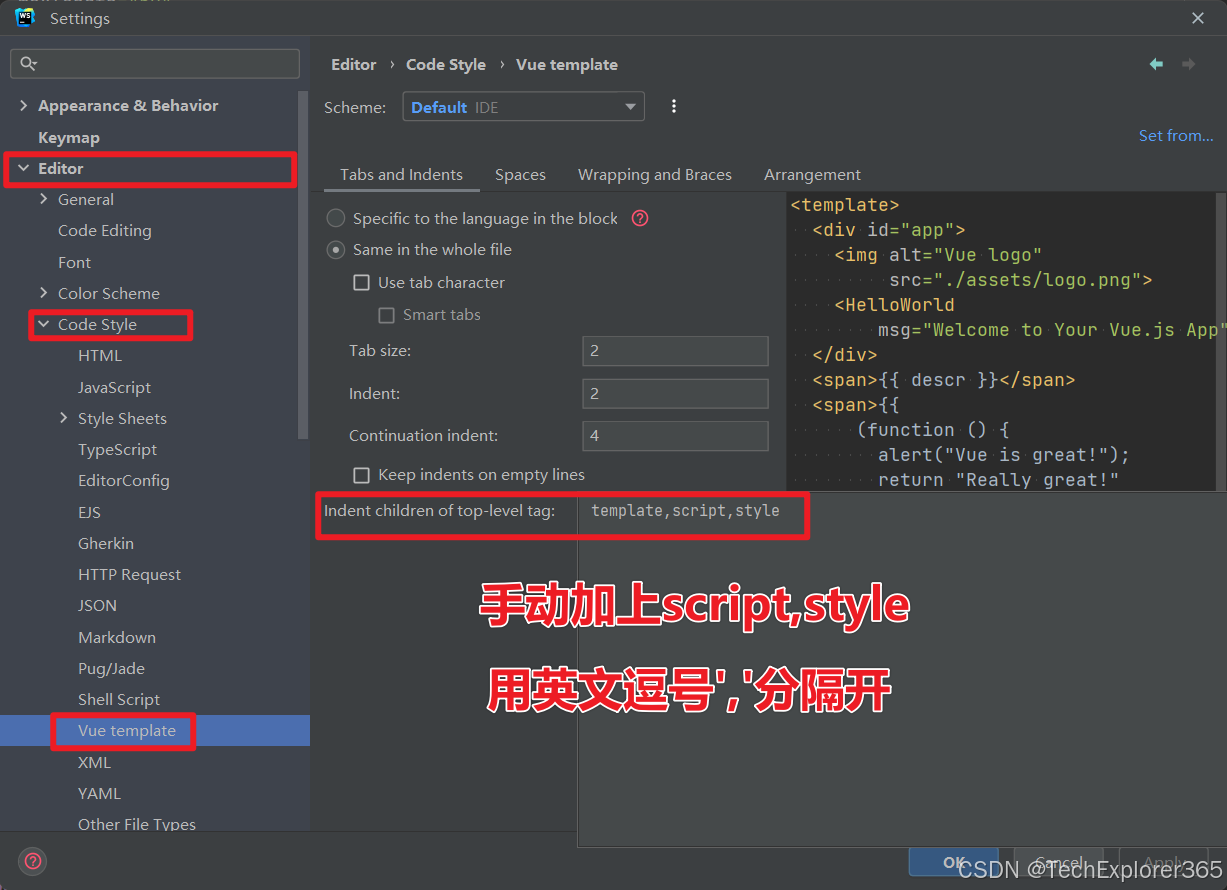Screen dimensions: 1227x890
Task: Select Code Editing settings
Action: 105,230
